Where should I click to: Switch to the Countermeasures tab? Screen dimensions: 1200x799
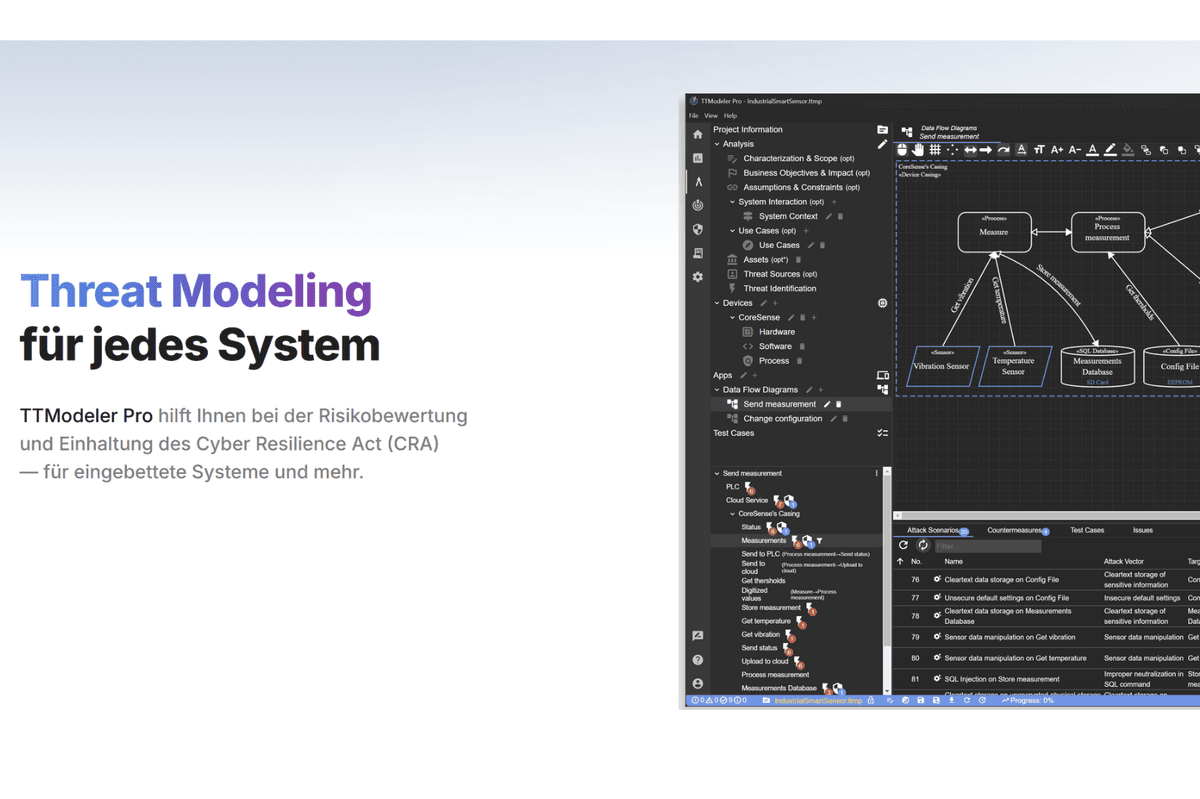tap(1014, 530)
